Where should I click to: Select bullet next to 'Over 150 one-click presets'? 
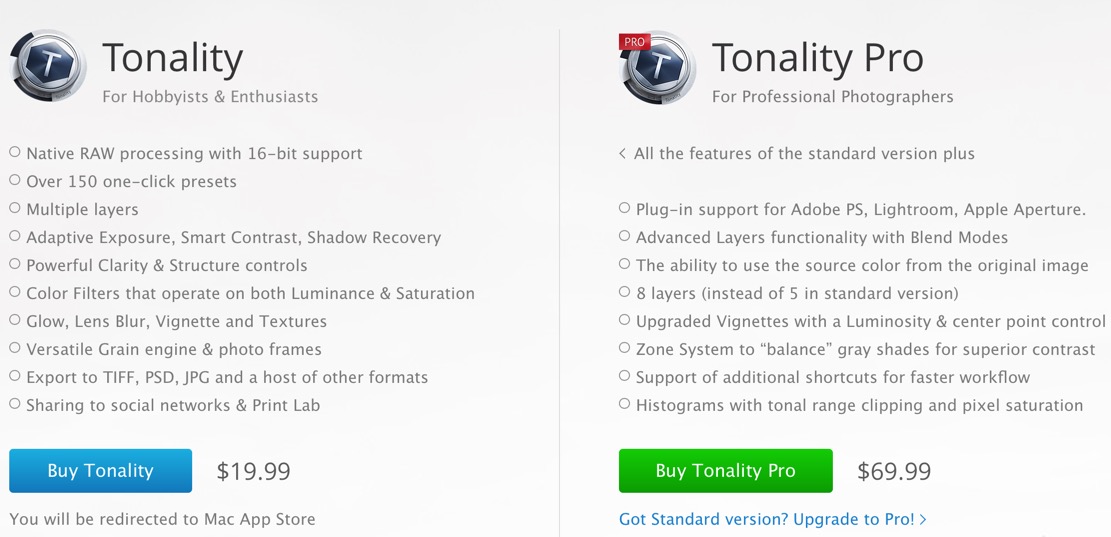tap(15, 180)
